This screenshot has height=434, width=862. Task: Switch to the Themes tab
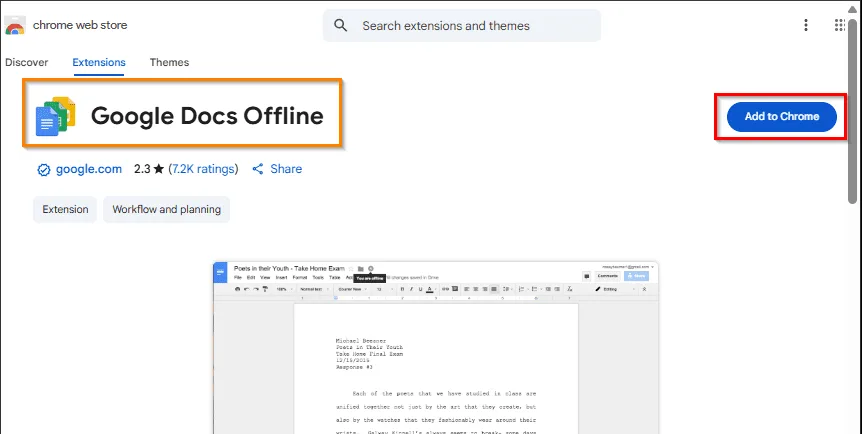pyautogui.click(x=169, y=62)
